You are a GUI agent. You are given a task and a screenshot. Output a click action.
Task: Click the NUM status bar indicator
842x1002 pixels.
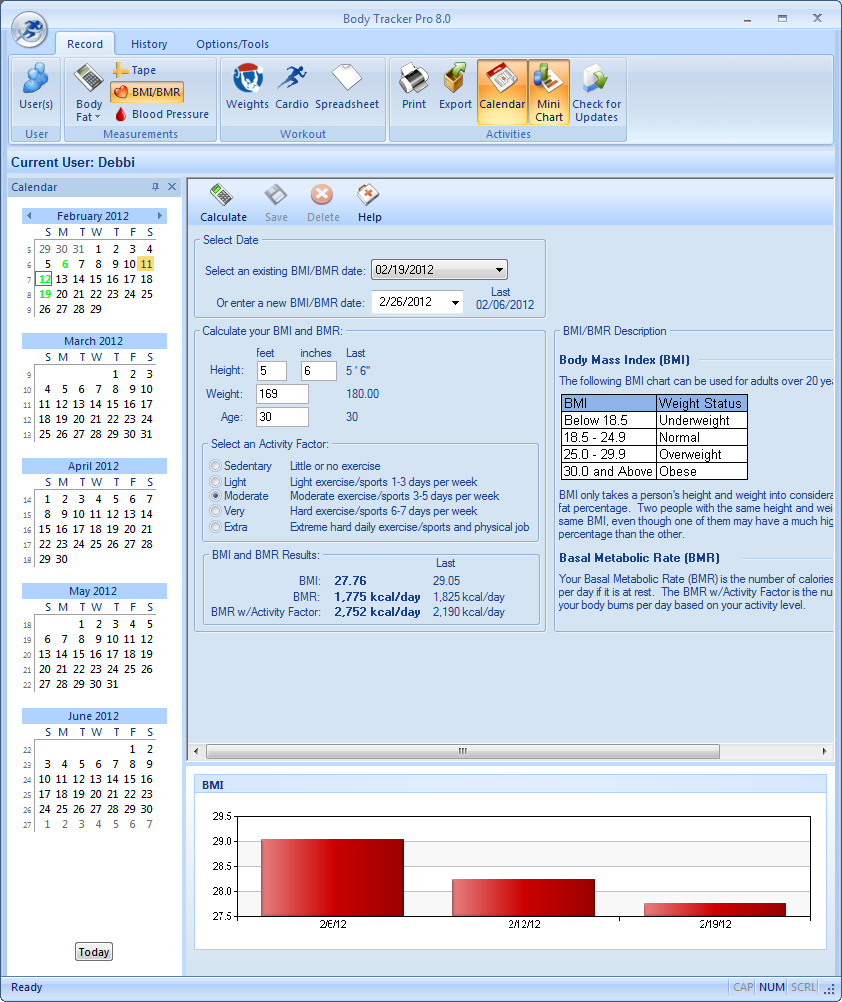click(x=772, y=987)
